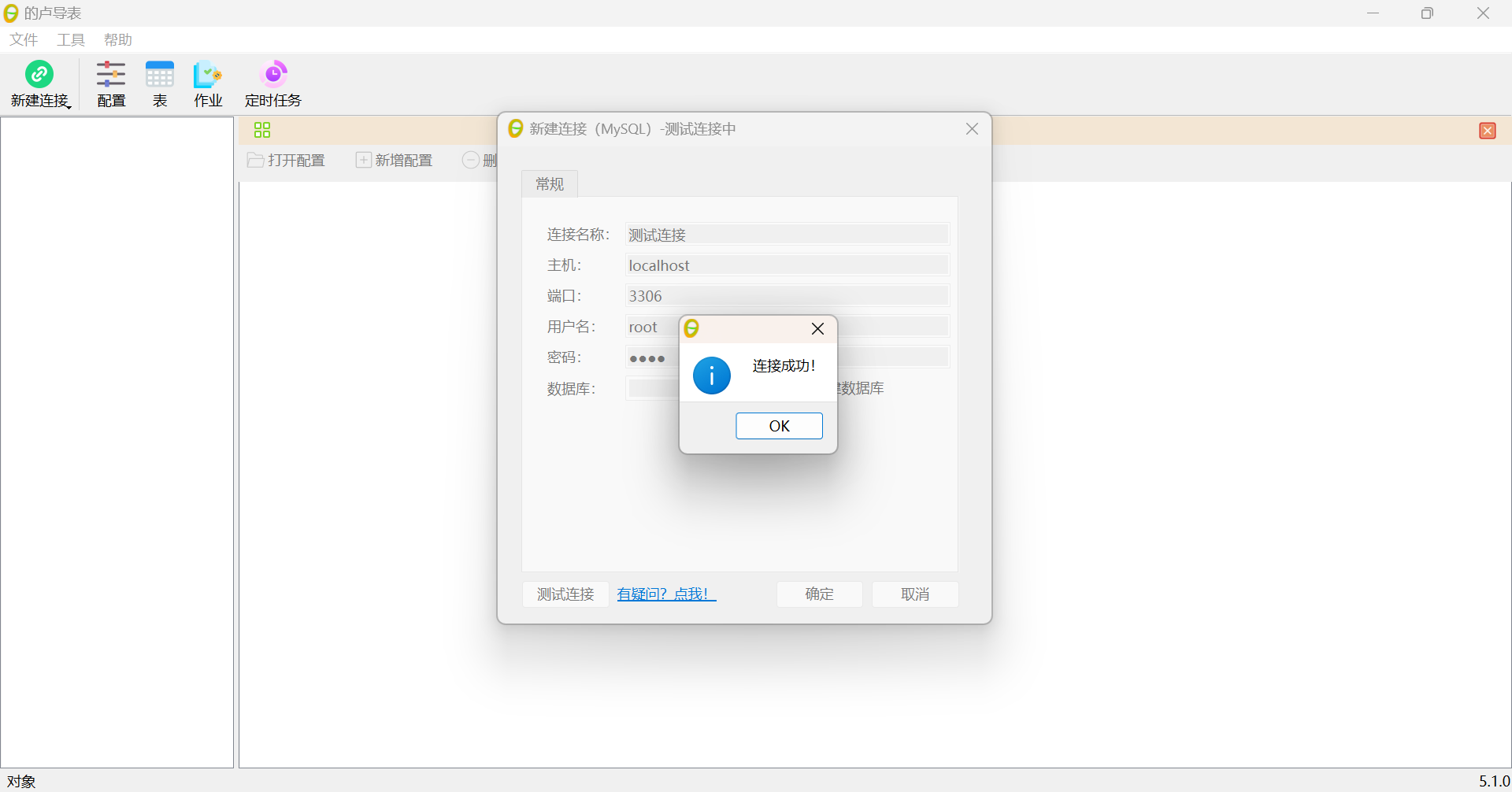Click the 的卢导表 app logo in title bar
The height and width of the screenshot is (792, 1512).
click(11, 13)
